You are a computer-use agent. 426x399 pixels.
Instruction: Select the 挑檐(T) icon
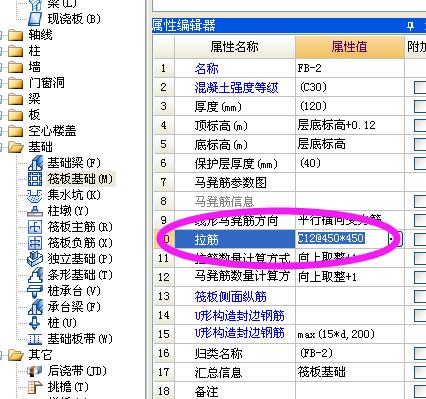point(35,387)
